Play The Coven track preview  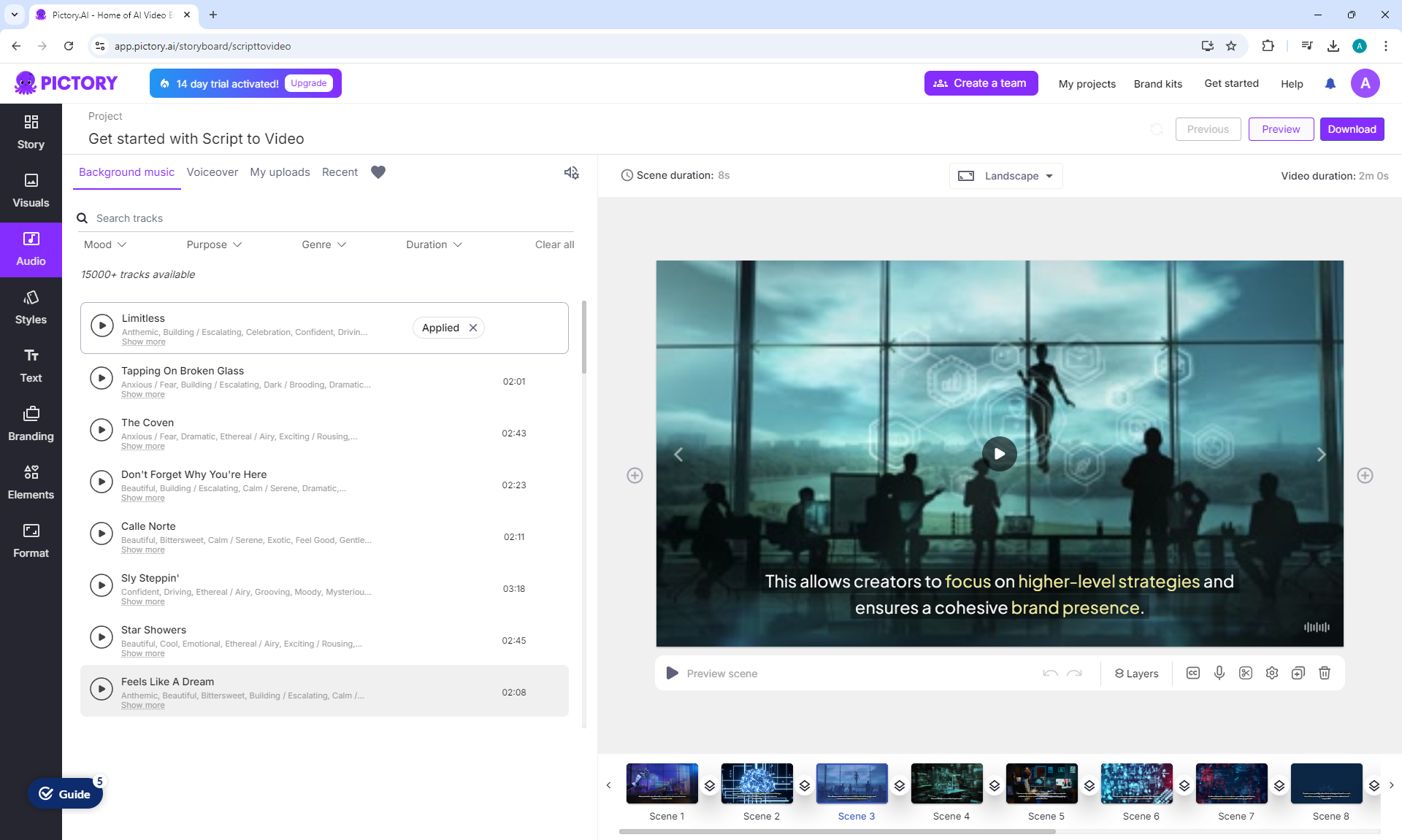pyautogui.click(x=101, y=430)
